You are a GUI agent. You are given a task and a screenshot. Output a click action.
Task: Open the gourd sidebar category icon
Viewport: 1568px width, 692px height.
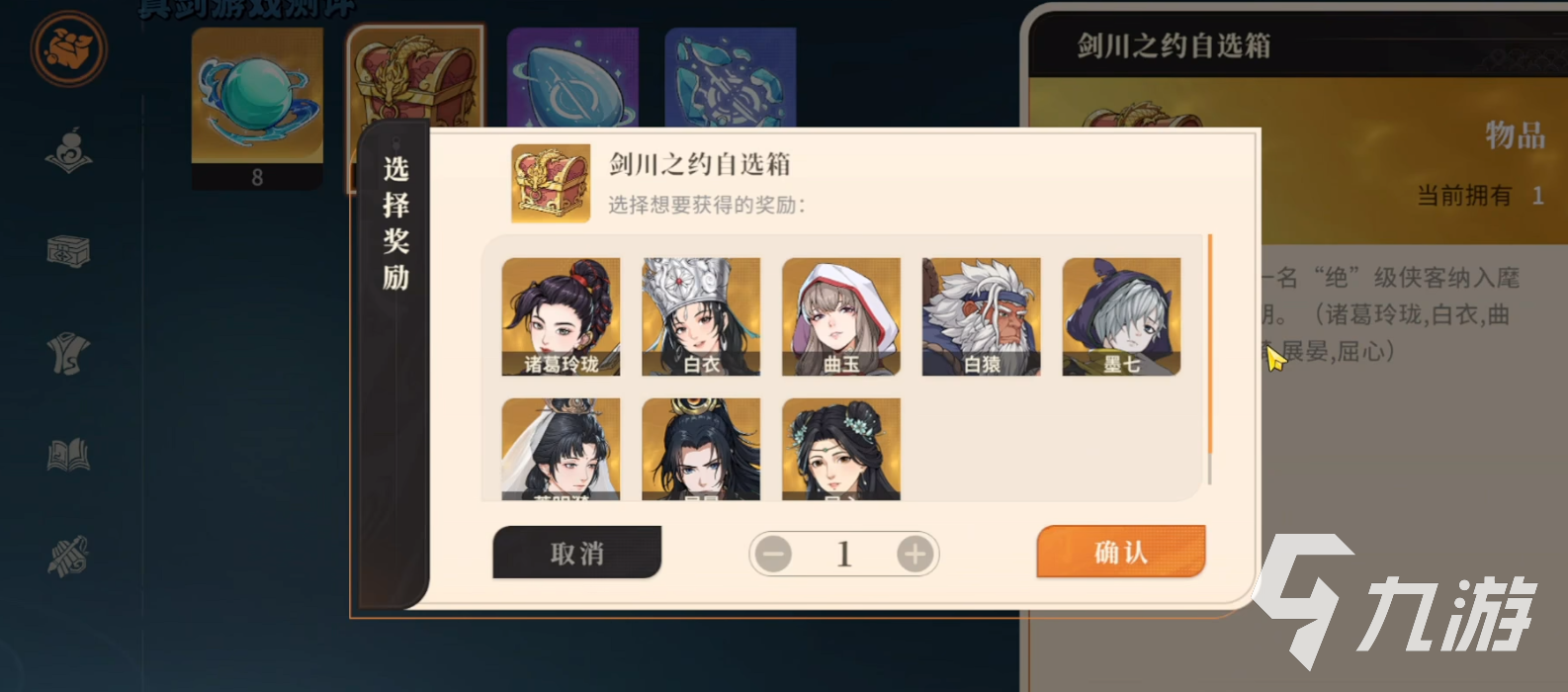click(69, 152)
